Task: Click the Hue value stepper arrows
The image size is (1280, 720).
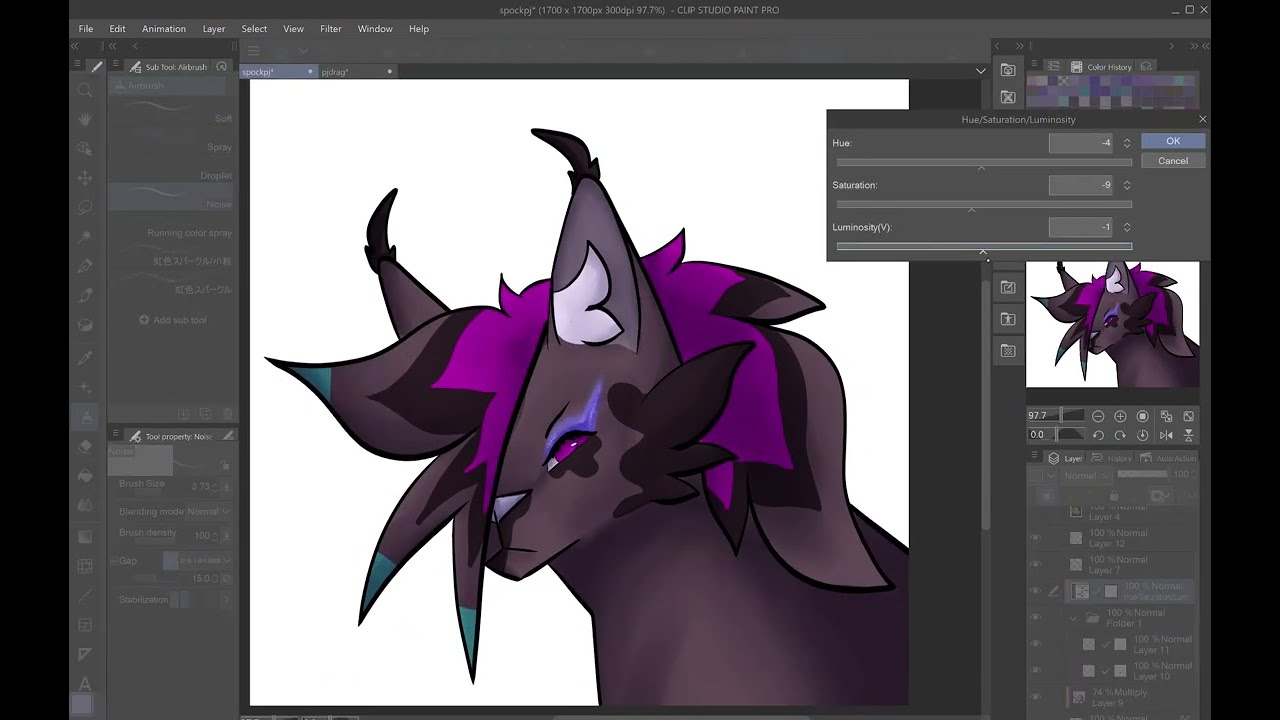Action: tap(1127, 143)
